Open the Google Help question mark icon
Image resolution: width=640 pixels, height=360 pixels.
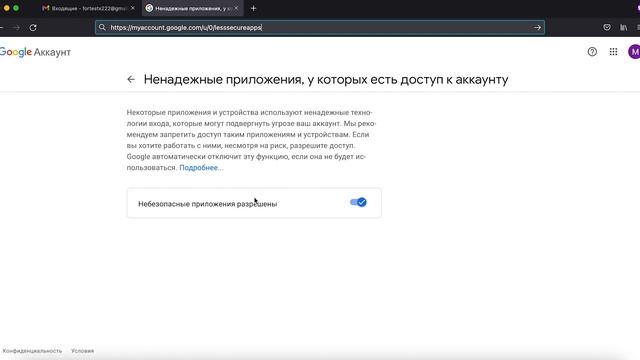pos(592,52)
